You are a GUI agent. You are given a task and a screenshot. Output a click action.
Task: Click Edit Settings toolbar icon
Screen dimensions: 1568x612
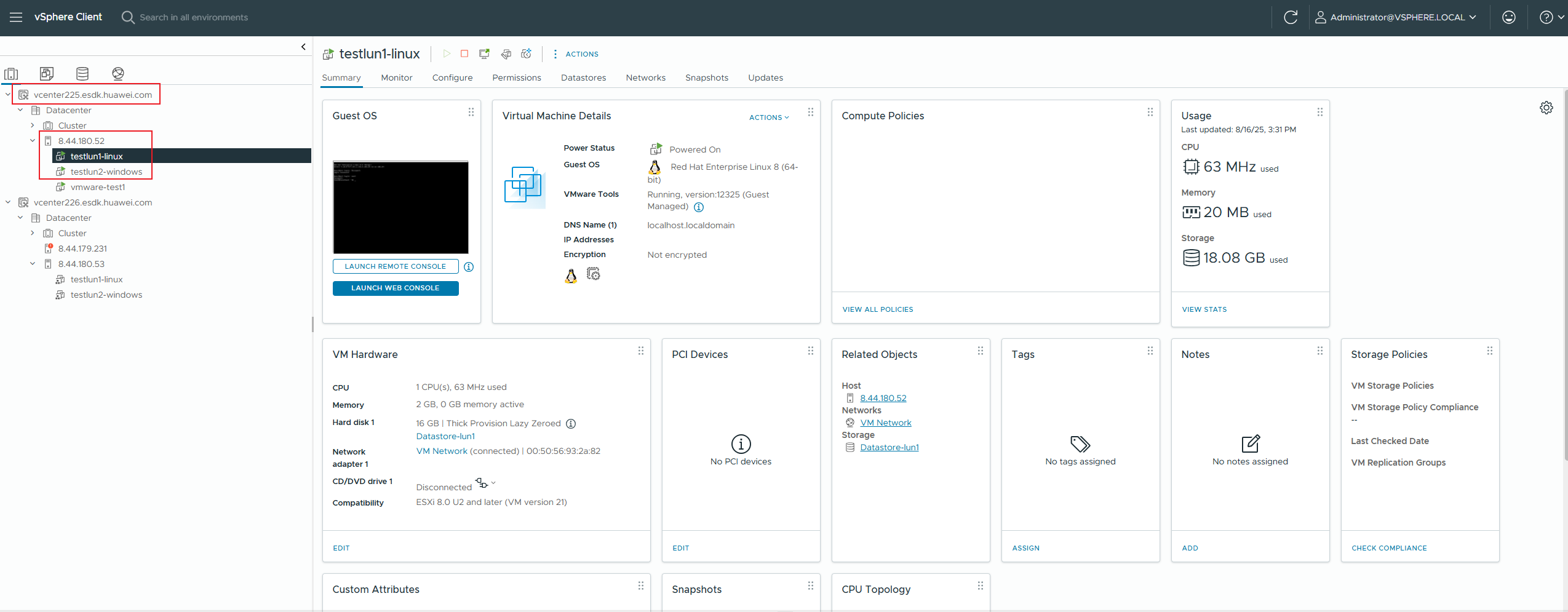point(506,54)
